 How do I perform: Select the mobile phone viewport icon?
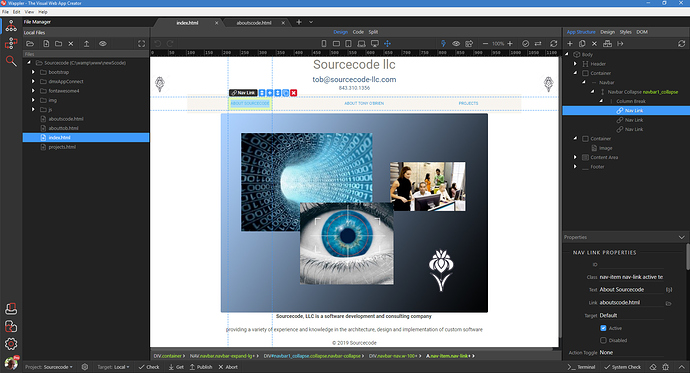coord(324,44)
